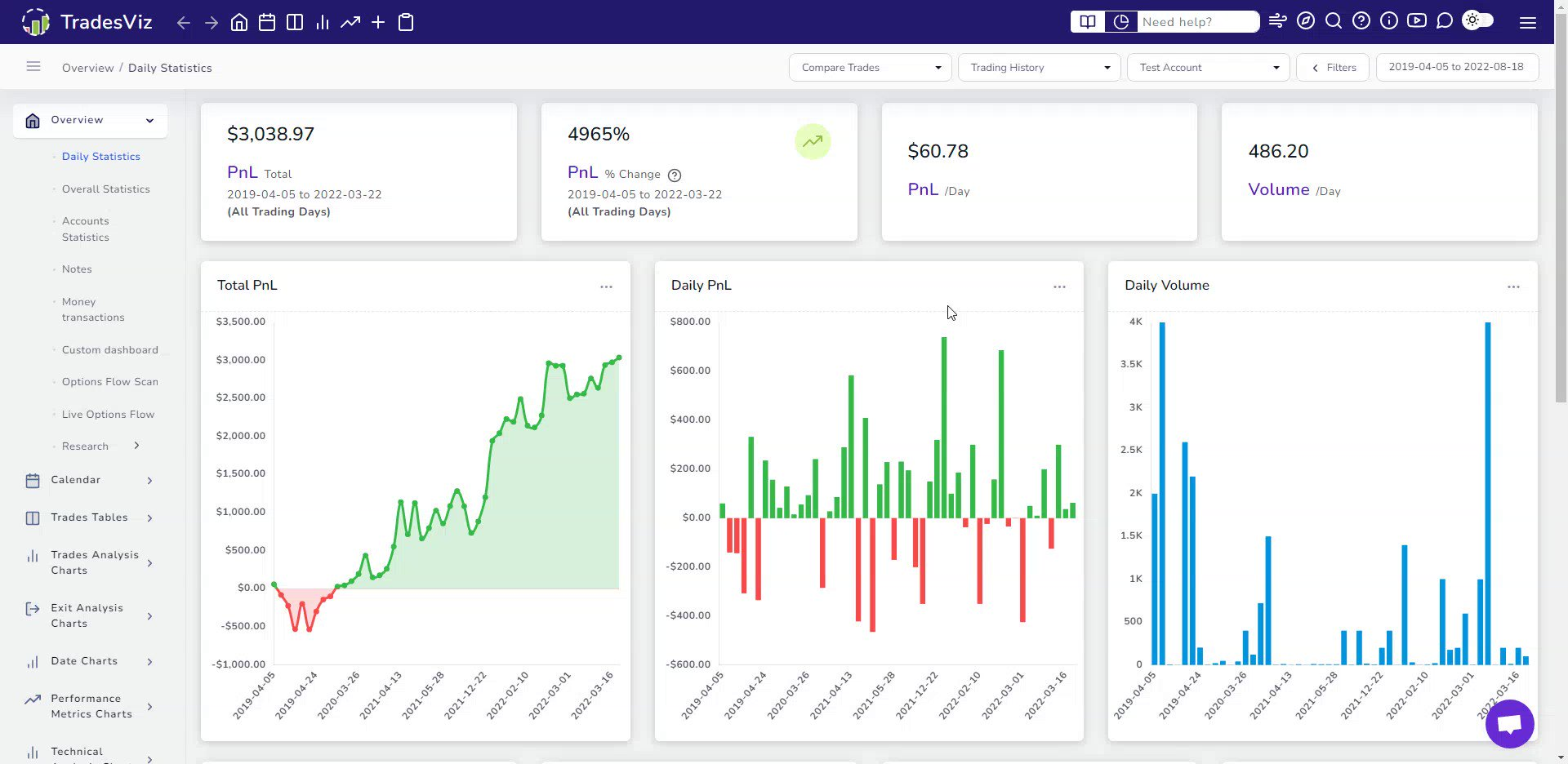Open the Daily PnL chart options menu
The width and height of the screenshot is (1568, 764).
pyautogui.click(x=1059, y=286)
